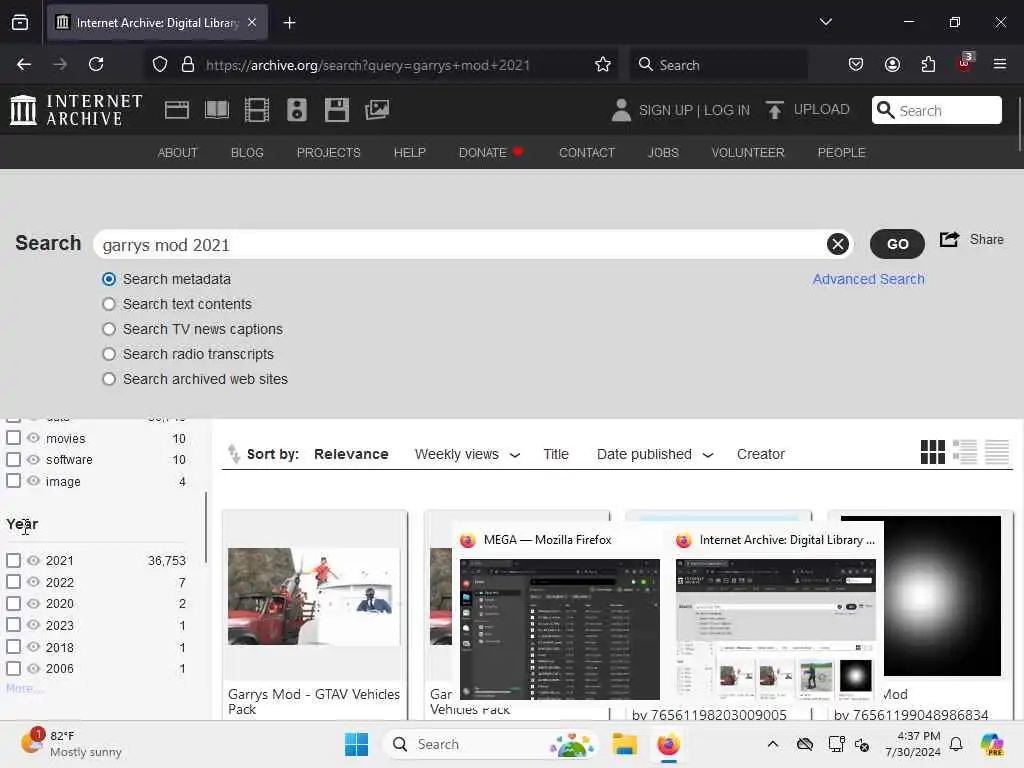The image size is (1024, 768).
Task: Hide results for year 2023 with eye icon
Action: 33,625
